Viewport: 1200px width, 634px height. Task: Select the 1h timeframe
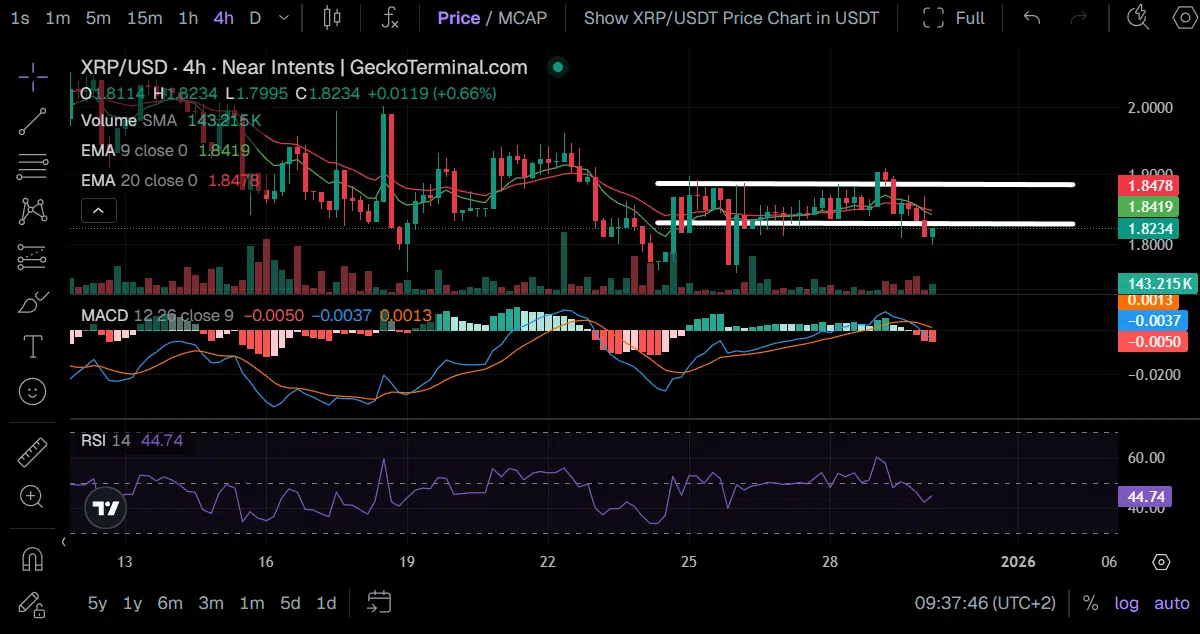tap(187, 18)
